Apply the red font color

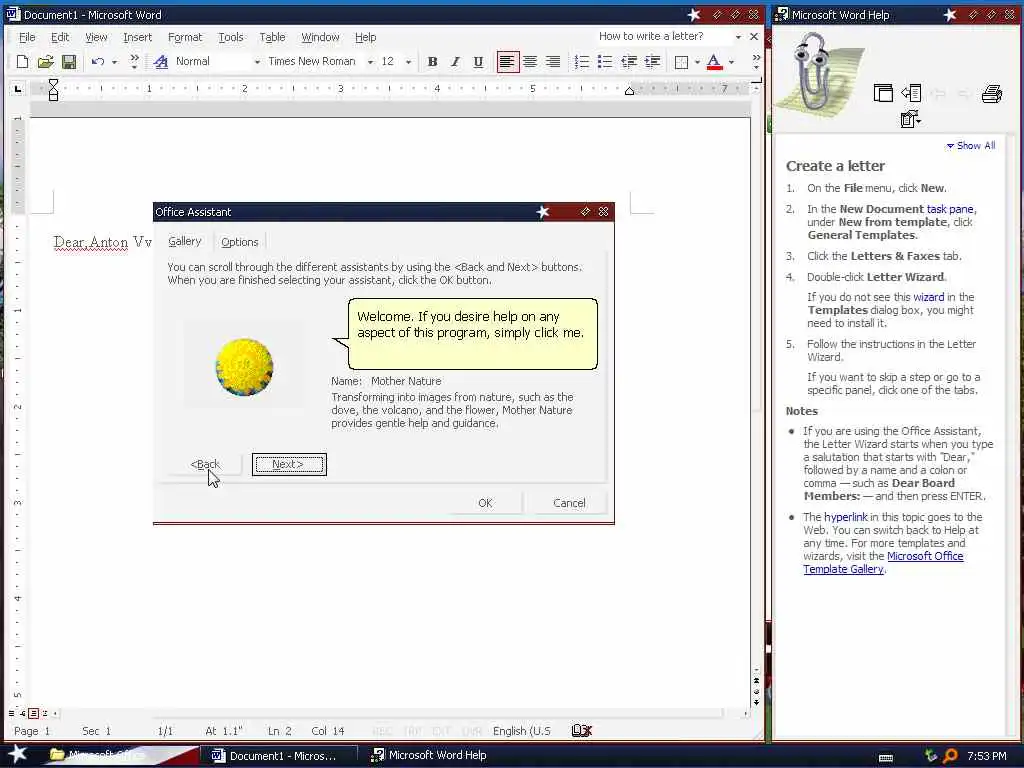point(714,61)
